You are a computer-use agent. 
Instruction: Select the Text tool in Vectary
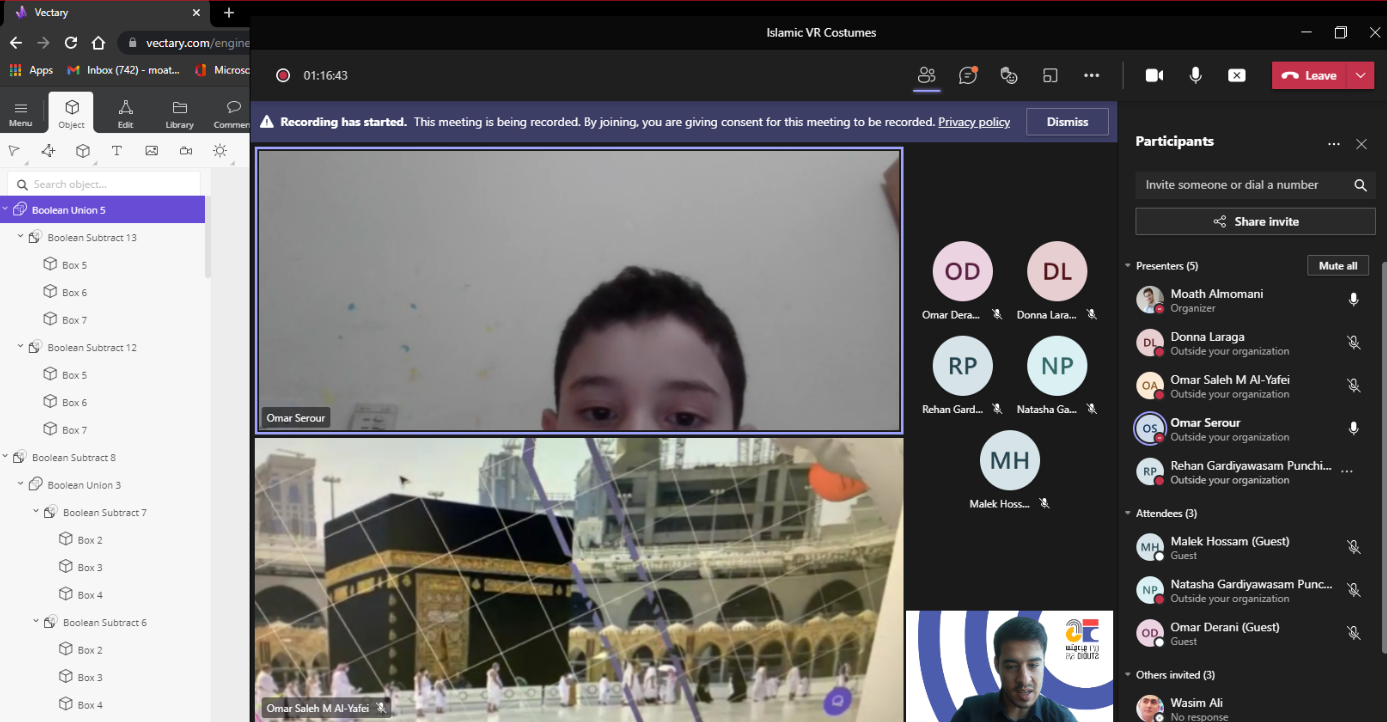tap(117, 151)
